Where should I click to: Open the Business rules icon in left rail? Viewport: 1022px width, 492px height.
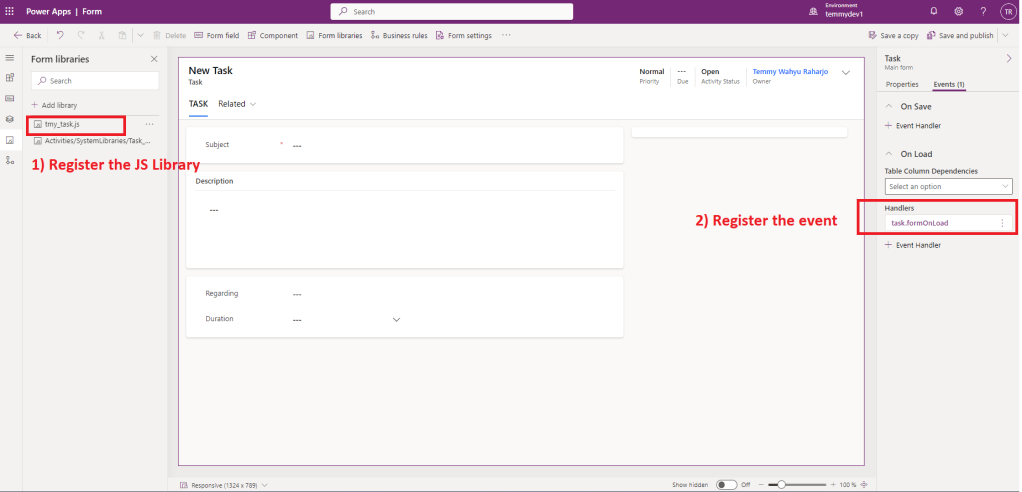tap(10, 160)
